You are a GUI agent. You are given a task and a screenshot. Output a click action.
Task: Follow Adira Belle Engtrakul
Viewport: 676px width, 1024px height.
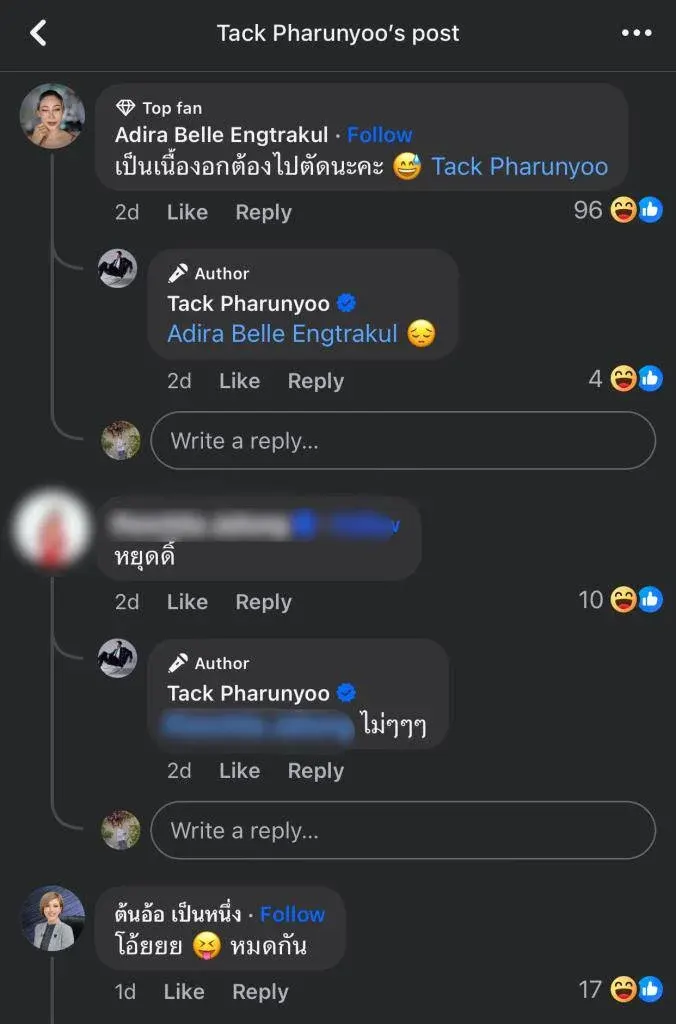pyautogui.click(x=379, y=135)
